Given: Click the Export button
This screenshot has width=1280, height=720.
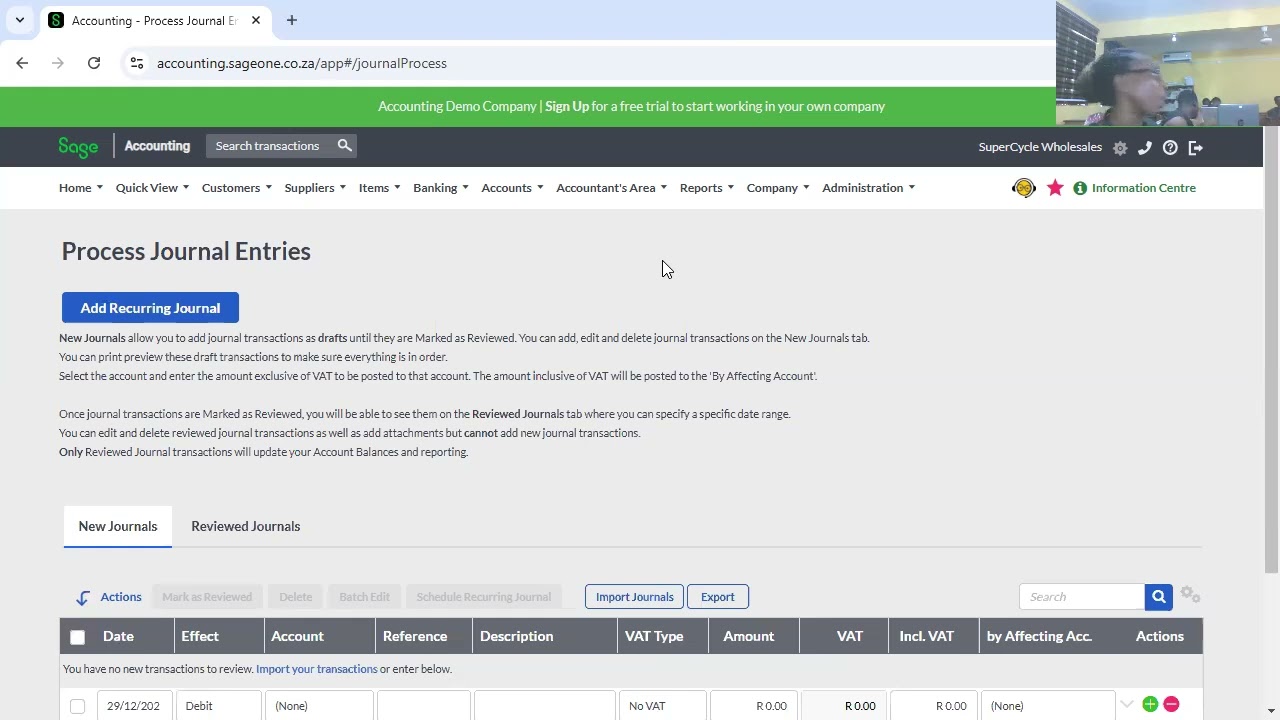Looking at the screenshot, I should (x=718, y=597).
